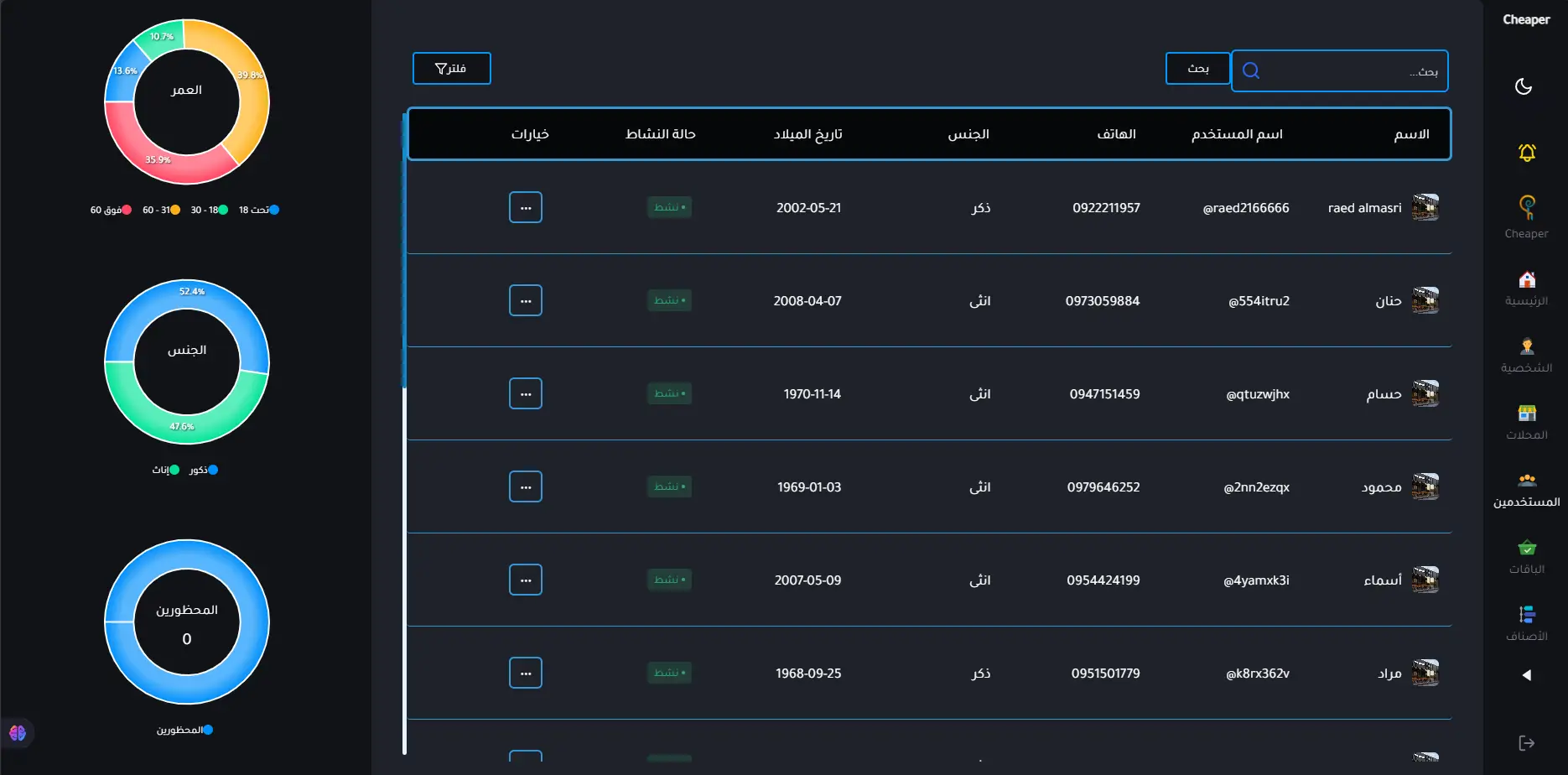The width and height of the screenshot is (1568, 775).
Task: Click the logout arrow icon
Action: coord(1526,741)
